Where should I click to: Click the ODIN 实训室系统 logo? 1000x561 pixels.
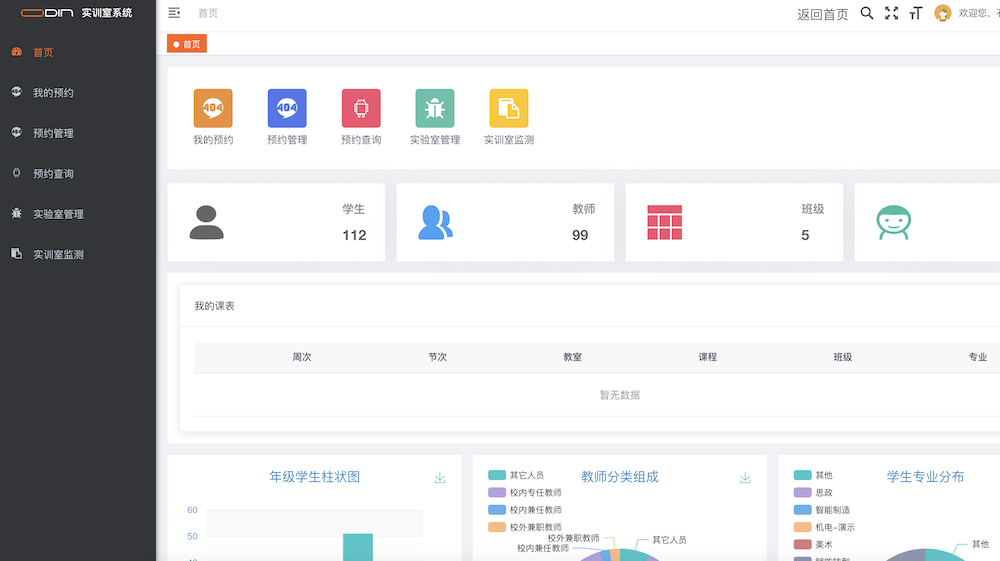(x=77, y=13)
